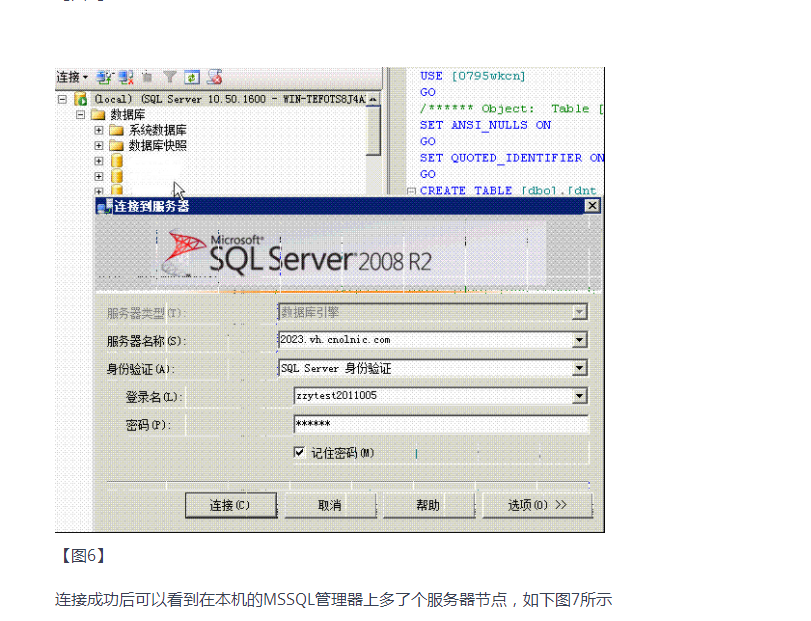The height and width of the screenshot is (621, 811).
Task: Collapse the 数据库 folder node
Action: click(80, 114)
